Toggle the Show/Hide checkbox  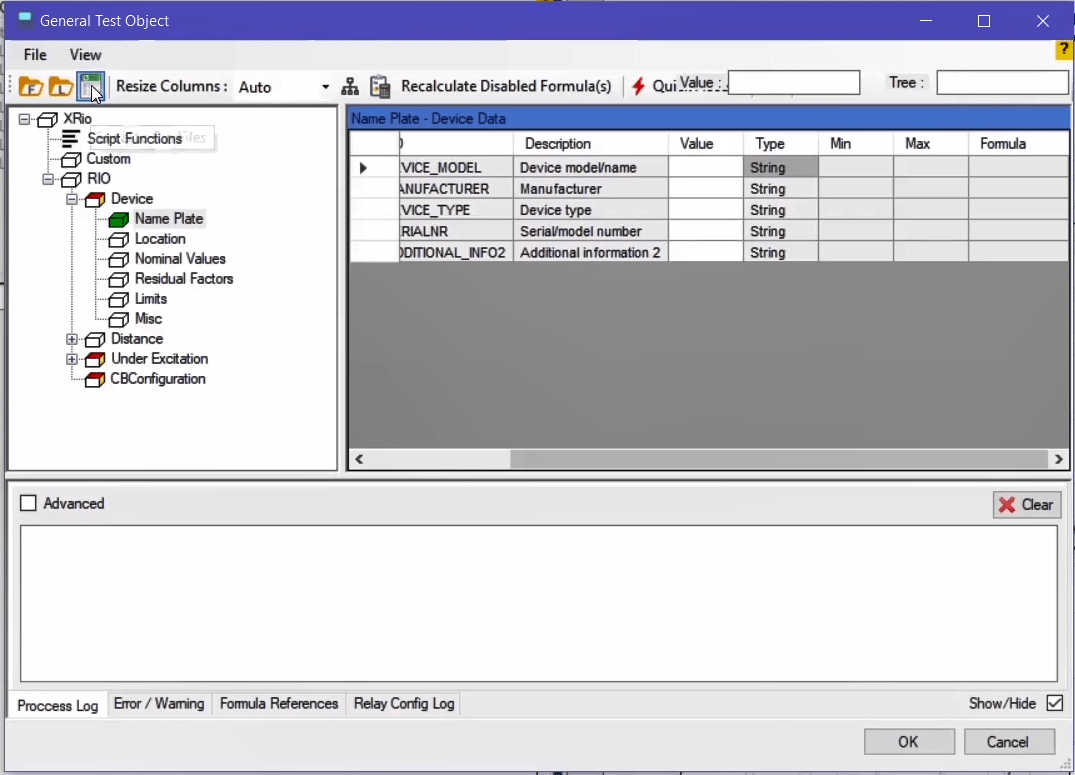click(1054, 703)
